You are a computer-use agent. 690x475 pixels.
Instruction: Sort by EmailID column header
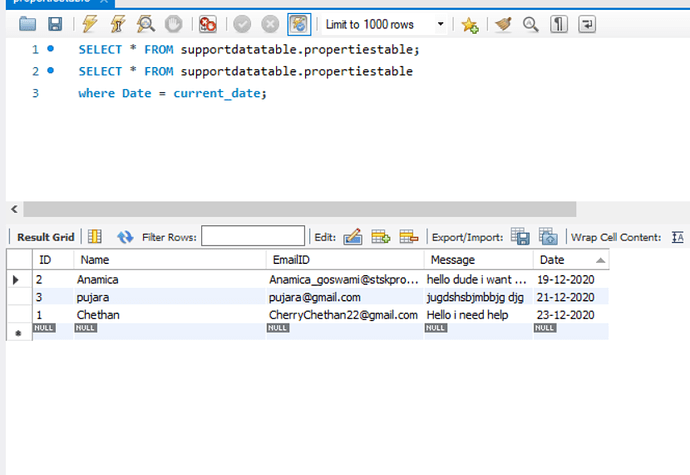tap(345, 259)
